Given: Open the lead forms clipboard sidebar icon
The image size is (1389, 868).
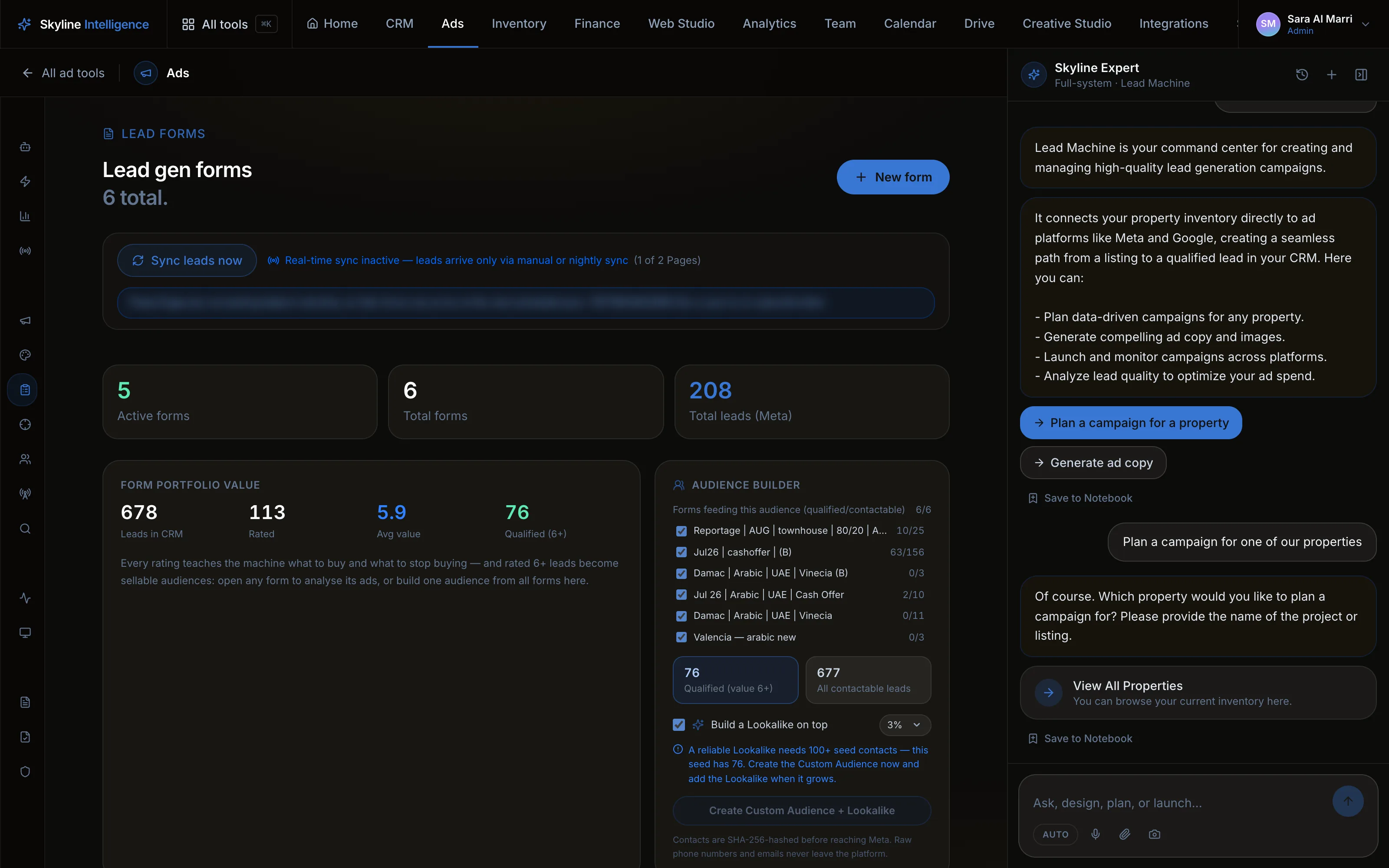Looking at the screenshot, I should 25,390.
